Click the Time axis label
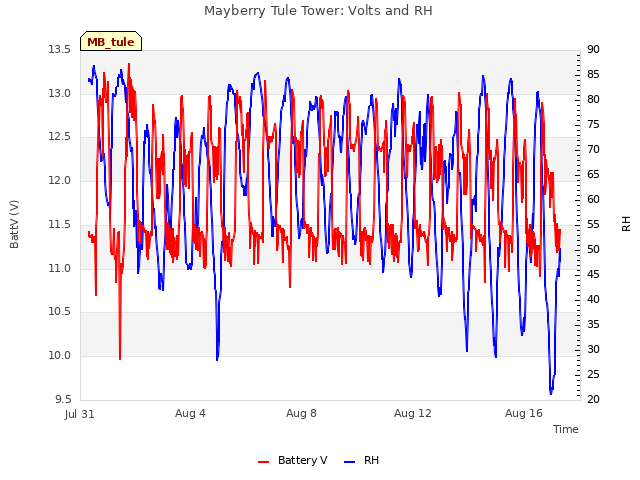Screen dimensions: 640x480 tap(565, 429)
